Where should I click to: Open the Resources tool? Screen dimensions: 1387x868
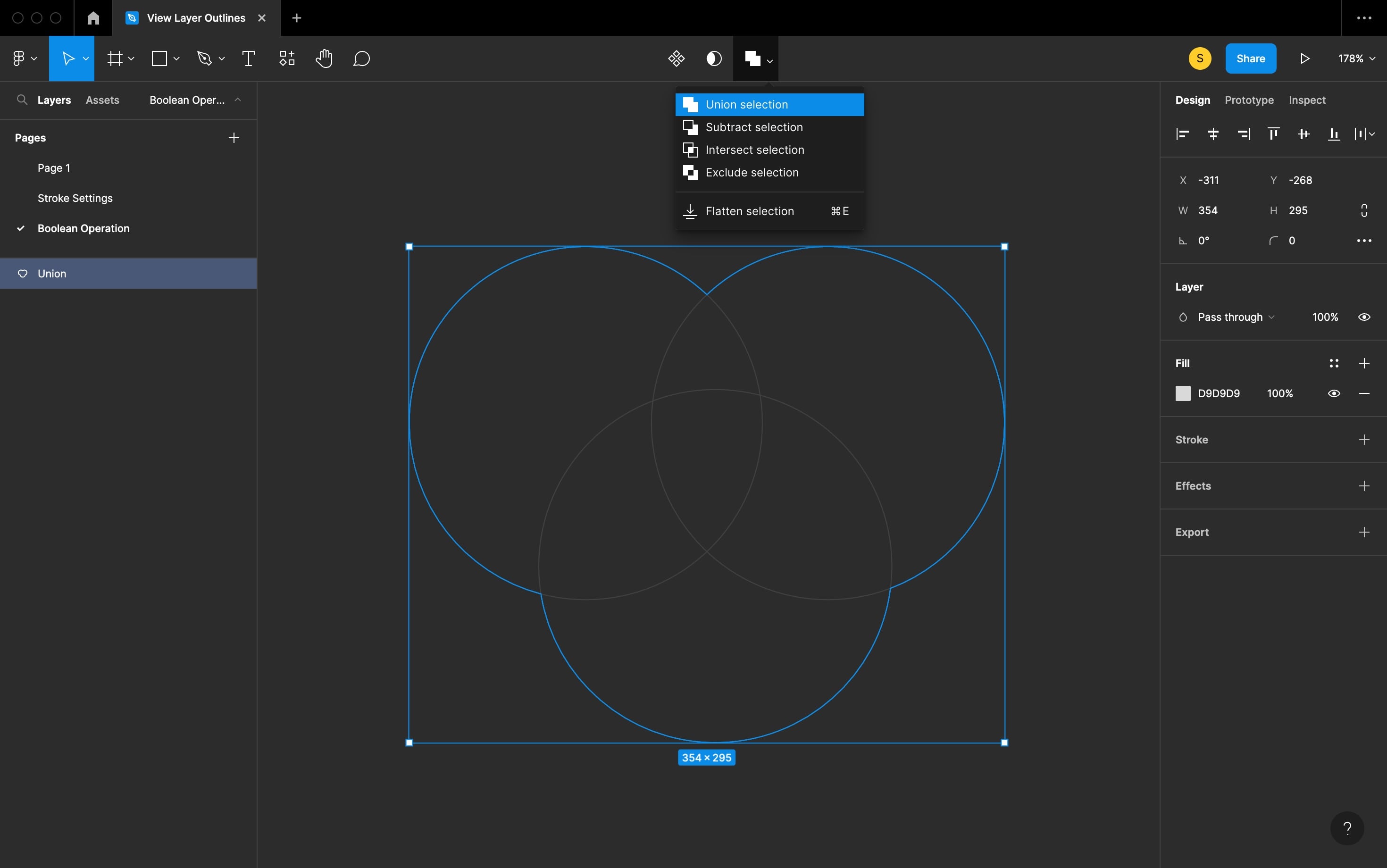click(x=286, y=58)
